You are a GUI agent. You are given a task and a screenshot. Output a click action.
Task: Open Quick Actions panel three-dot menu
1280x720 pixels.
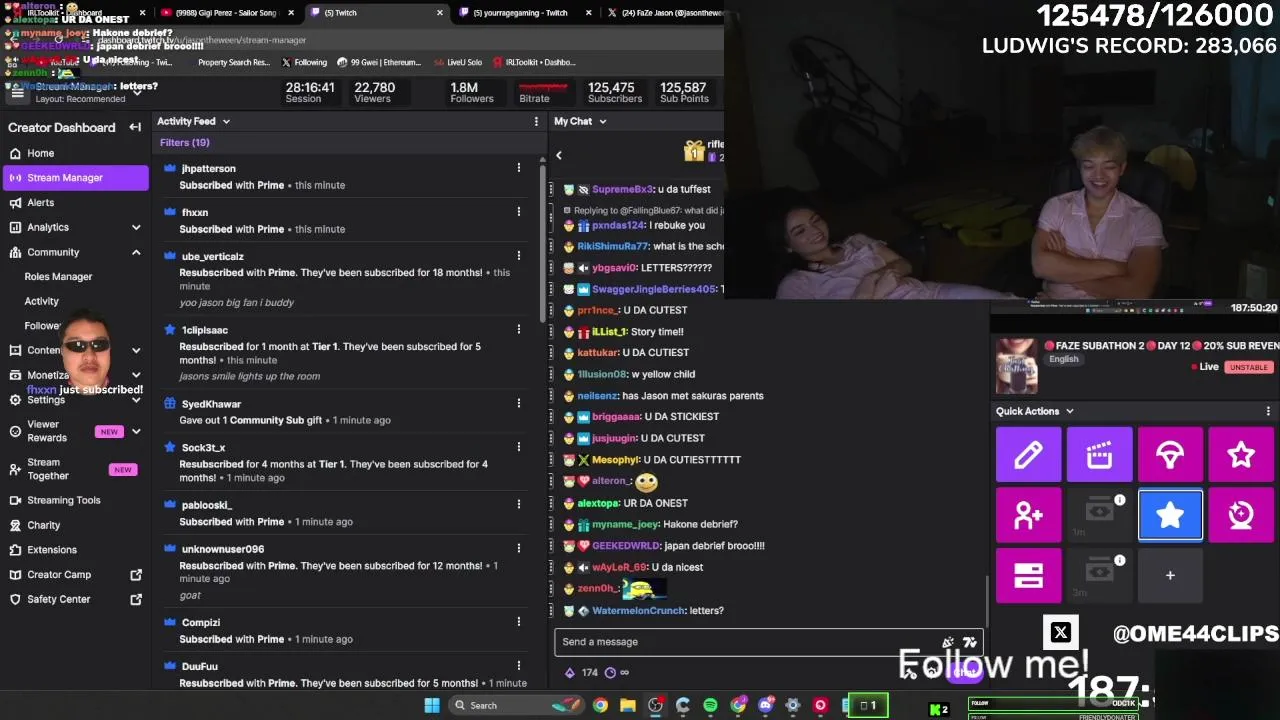point(1268,411)
